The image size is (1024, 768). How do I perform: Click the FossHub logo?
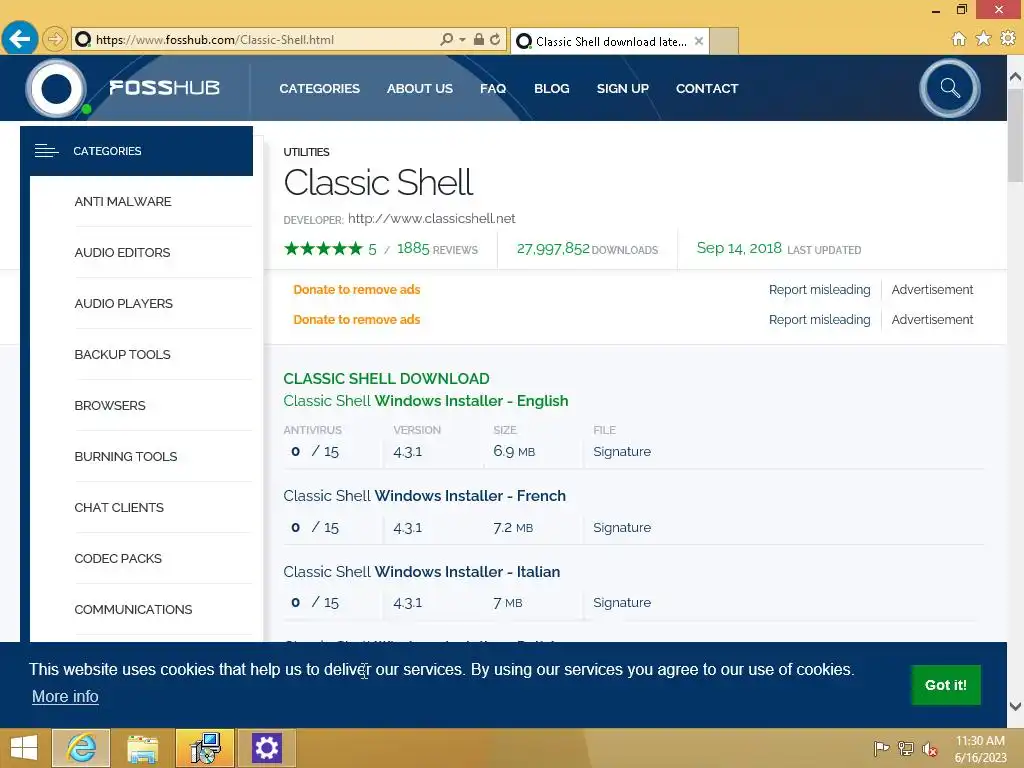pyautogui.click(x=123, y=88)
